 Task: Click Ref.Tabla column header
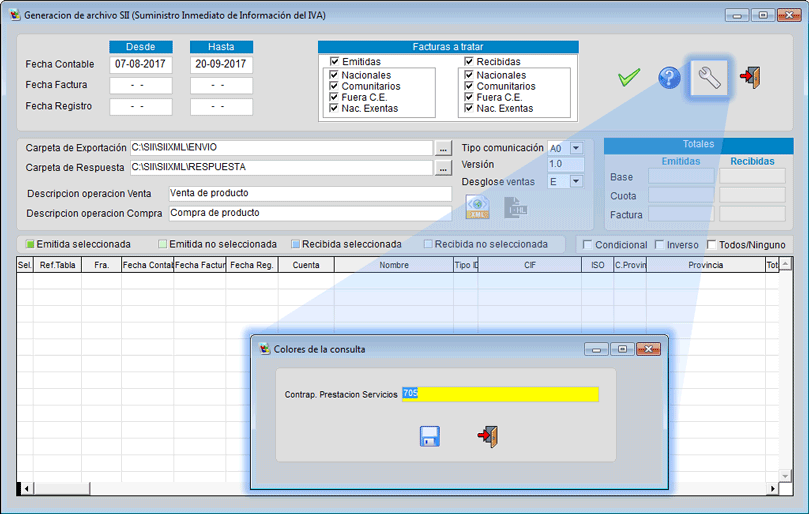[57, 265]
